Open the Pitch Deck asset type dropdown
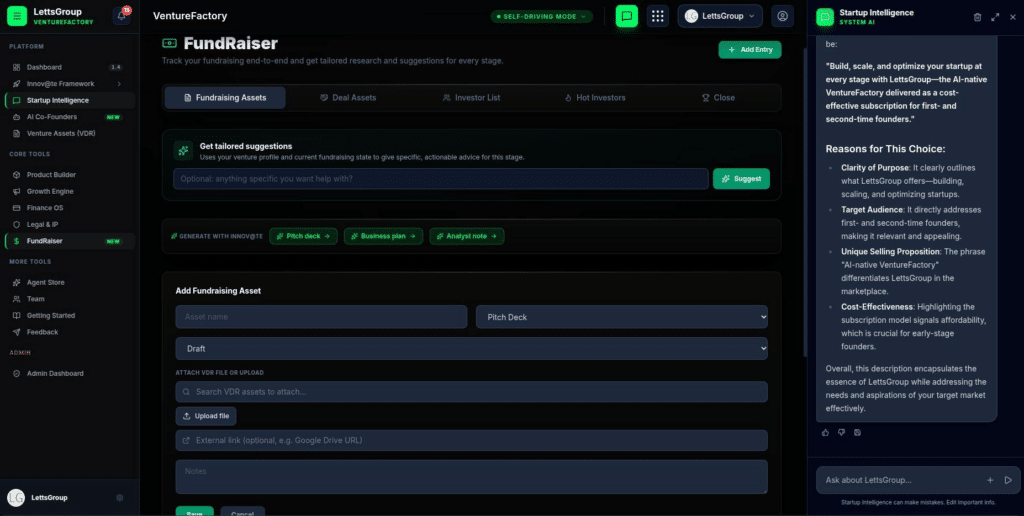 tap(622, 317)
